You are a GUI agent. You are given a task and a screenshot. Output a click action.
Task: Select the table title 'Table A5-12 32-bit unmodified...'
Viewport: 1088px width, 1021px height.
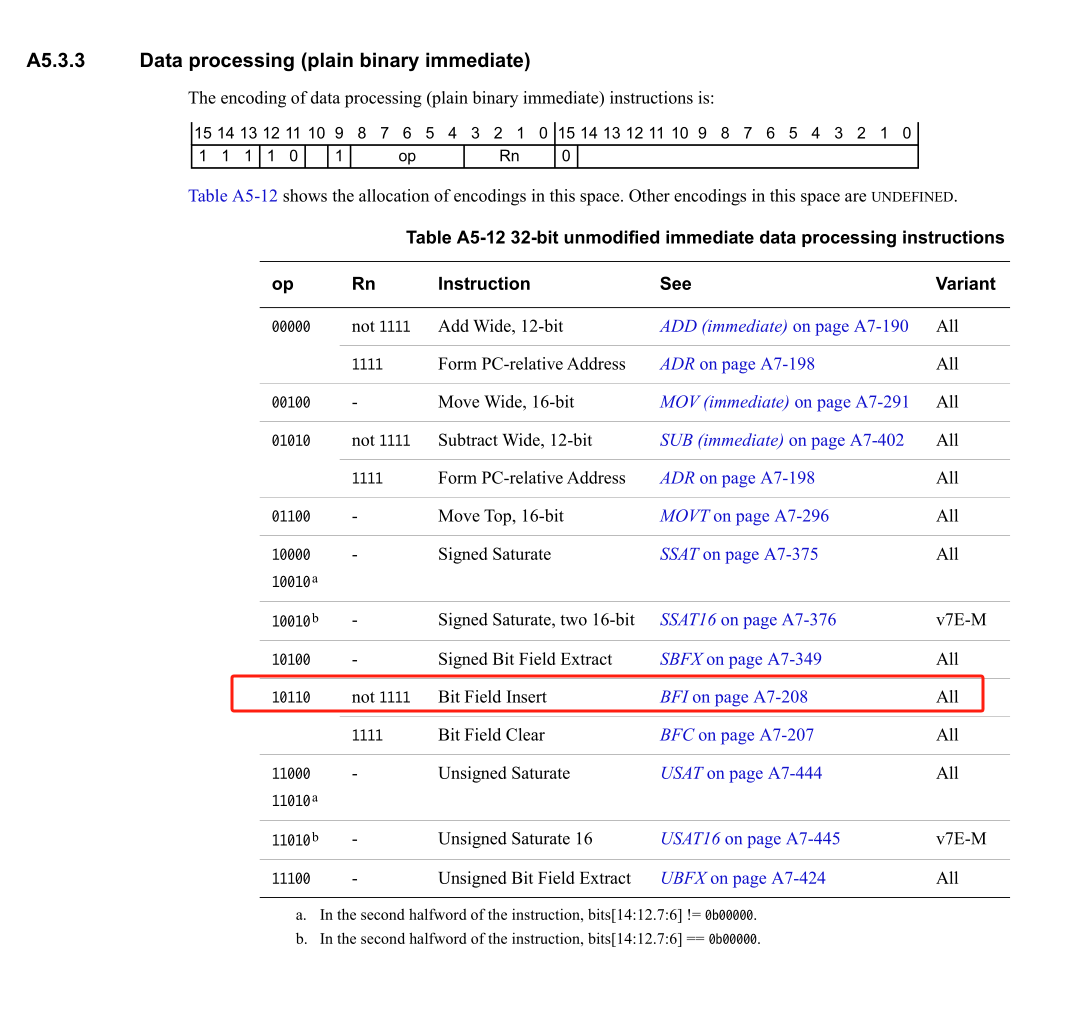(705, 238)
